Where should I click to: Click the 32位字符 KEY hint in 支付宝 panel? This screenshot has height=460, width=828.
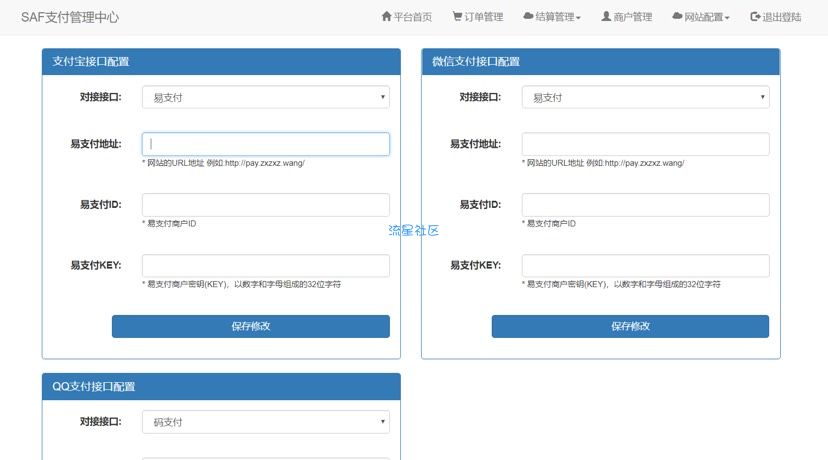241,285
